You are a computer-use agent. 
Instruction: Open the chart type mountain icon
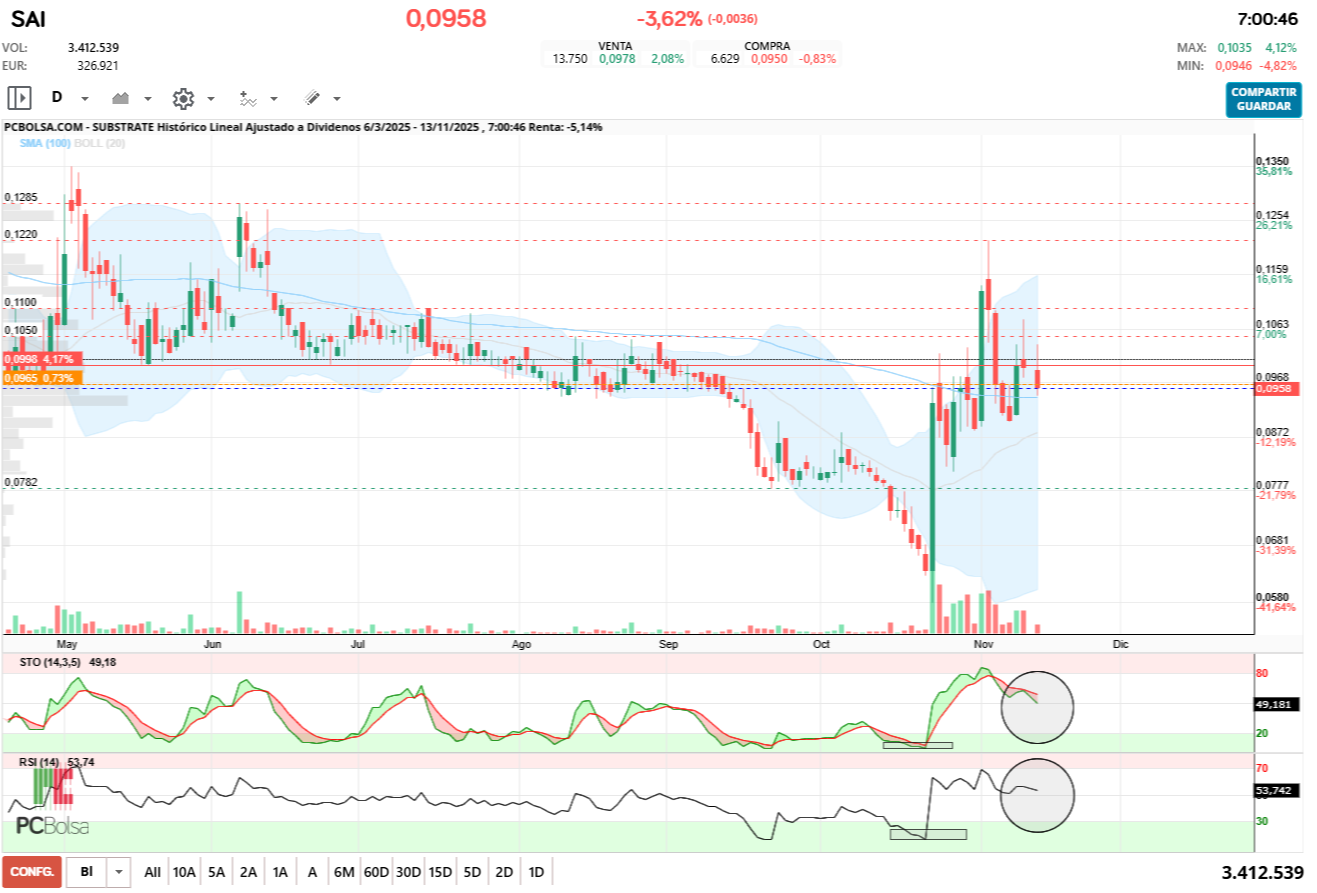tap(120, 97)
